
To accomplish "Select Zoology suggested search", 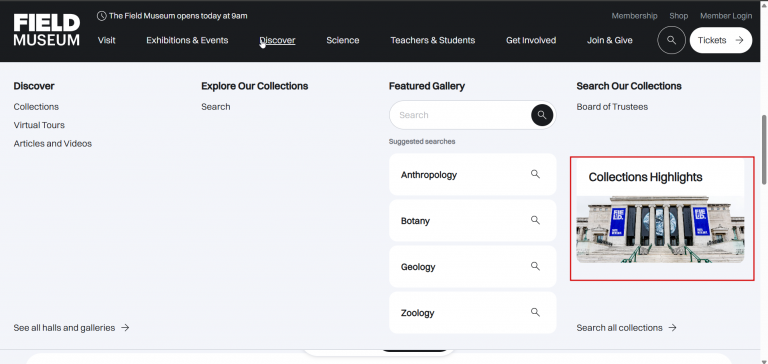I will (473, 313).
